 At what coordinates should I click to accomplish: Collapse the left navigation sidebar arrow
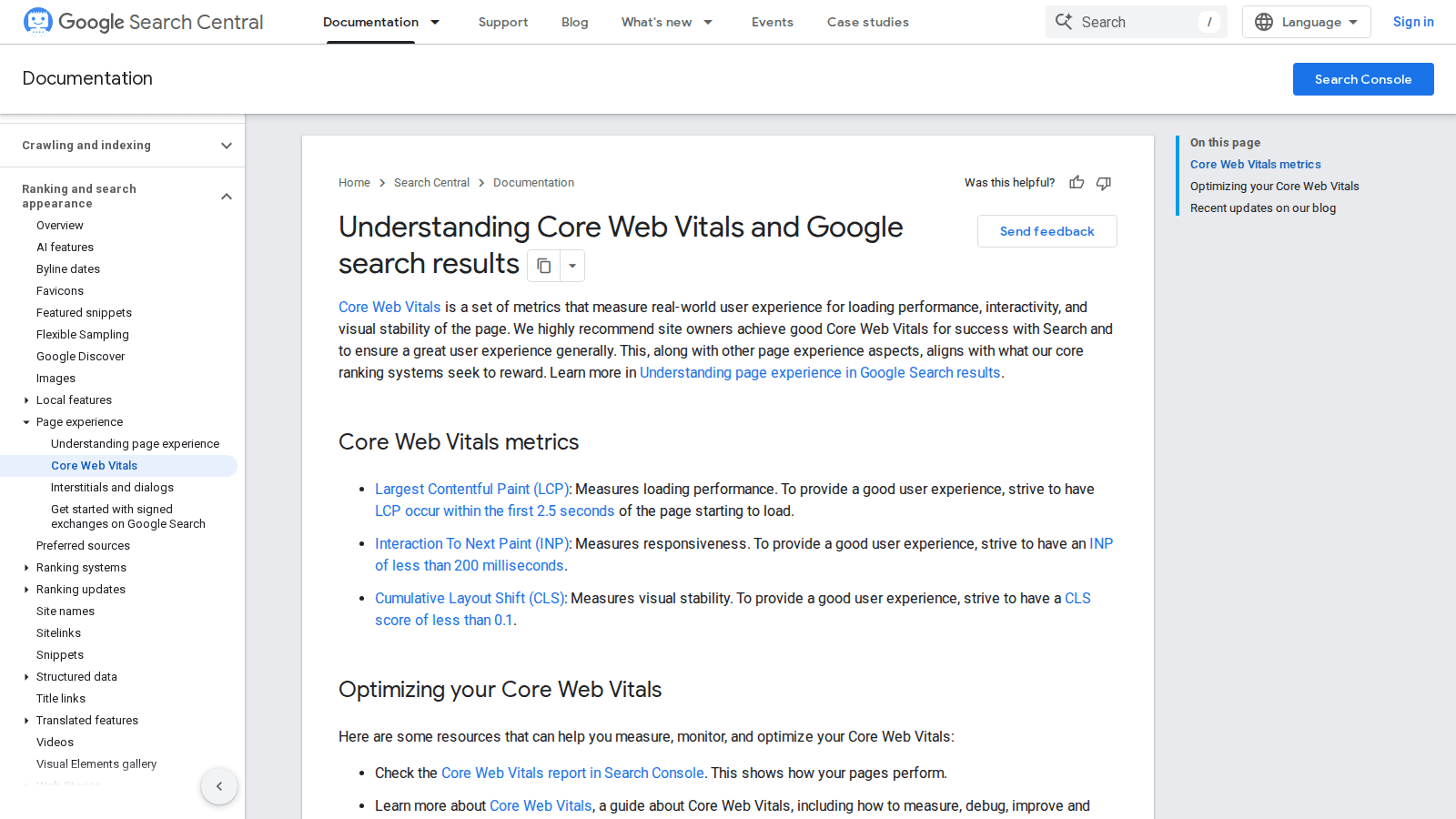pyautogui.click(x=219, y=786)
